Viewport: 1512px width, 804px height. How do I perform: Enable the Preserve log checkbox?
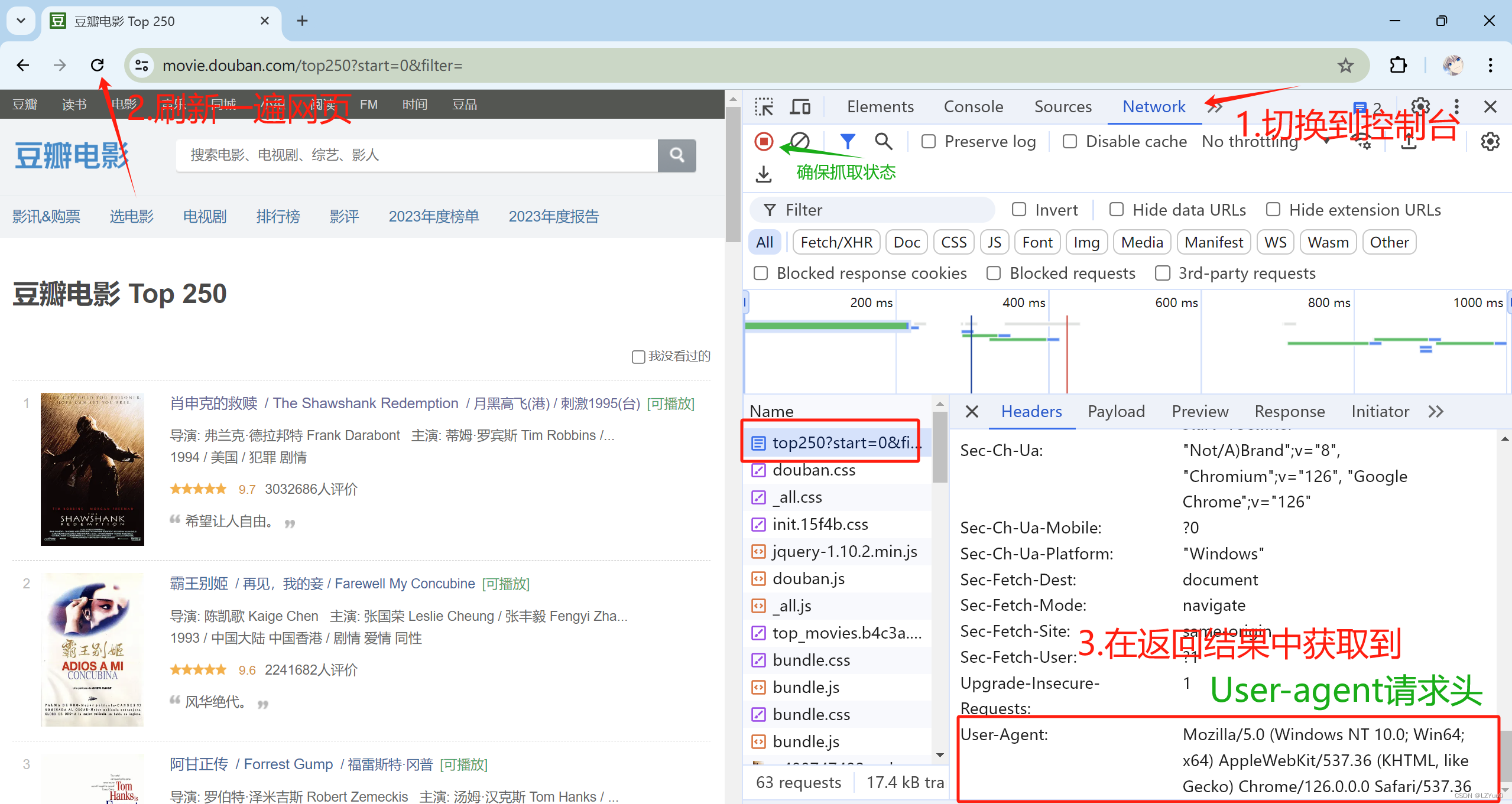click(928, 141)
